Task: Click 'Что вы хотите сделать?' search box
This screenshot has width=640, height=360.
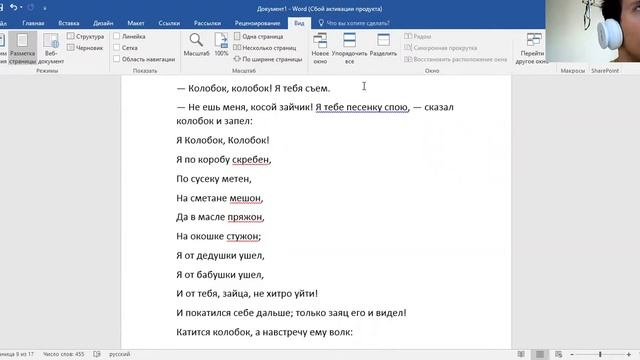Action: [x=354, y=23]
